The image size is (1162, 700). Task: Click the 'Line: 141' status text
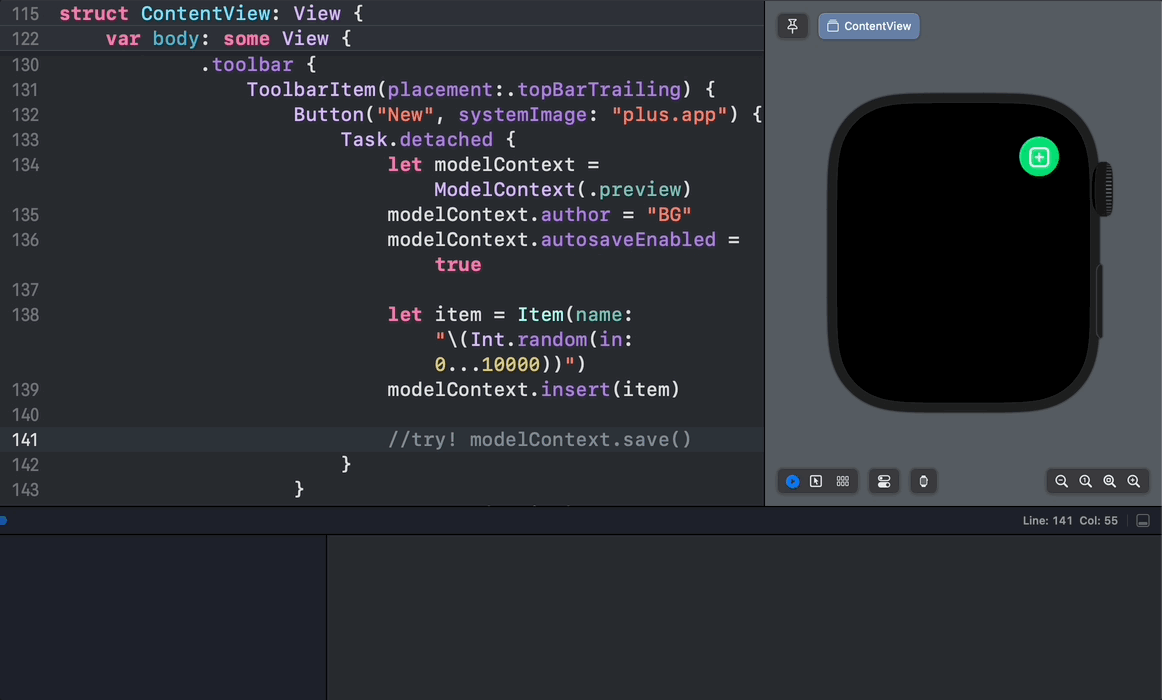coord(1047,521)
